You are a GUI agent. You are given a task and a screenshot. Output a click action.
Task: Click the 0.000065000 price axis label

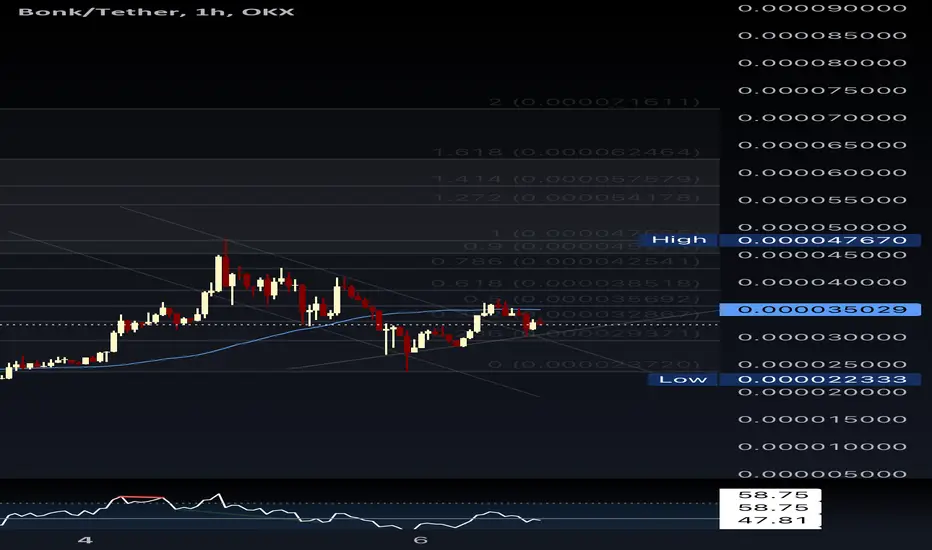pos(822,145)
